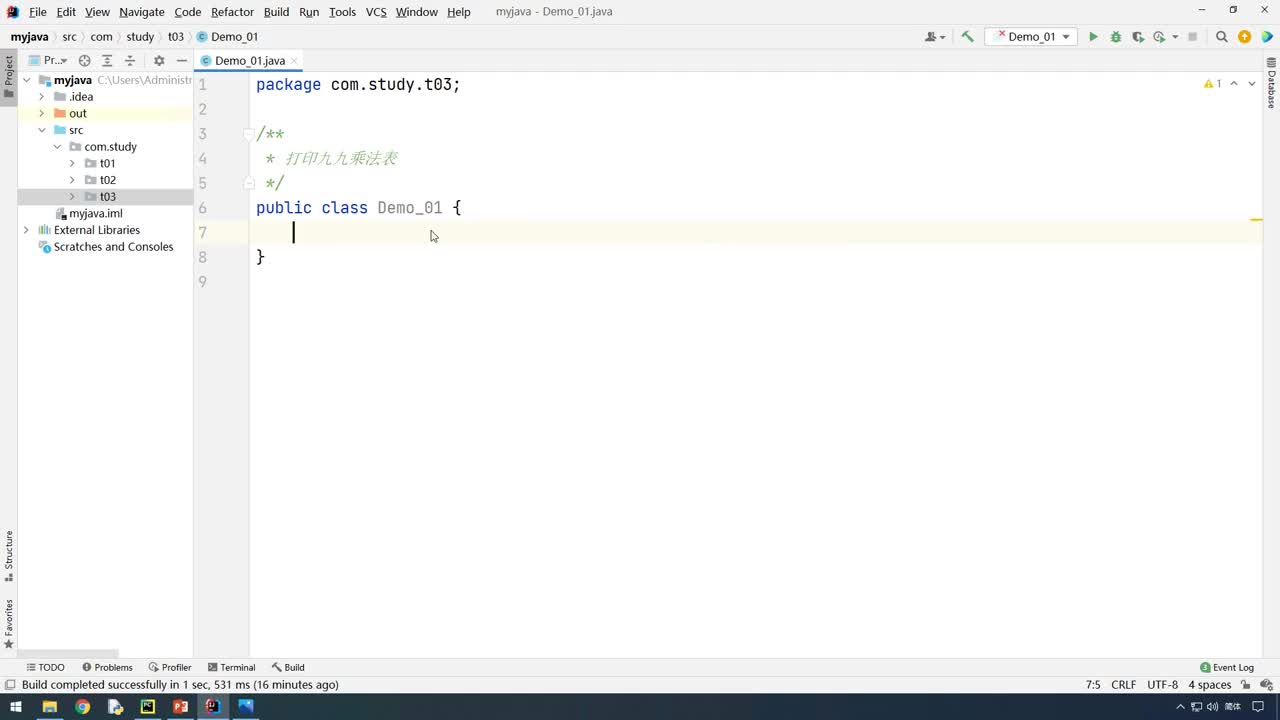This screenshot has width=1280, height=720.
Task: Click the locate opened file target icon
Action: pos(84,60)
